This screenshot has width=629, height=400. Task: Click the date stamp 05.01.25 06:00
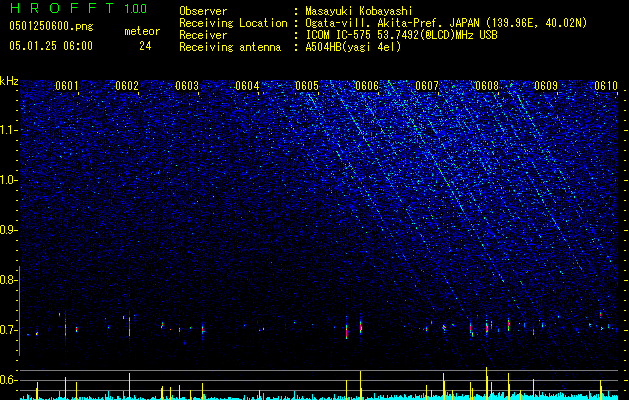click(x=51, y=46)
